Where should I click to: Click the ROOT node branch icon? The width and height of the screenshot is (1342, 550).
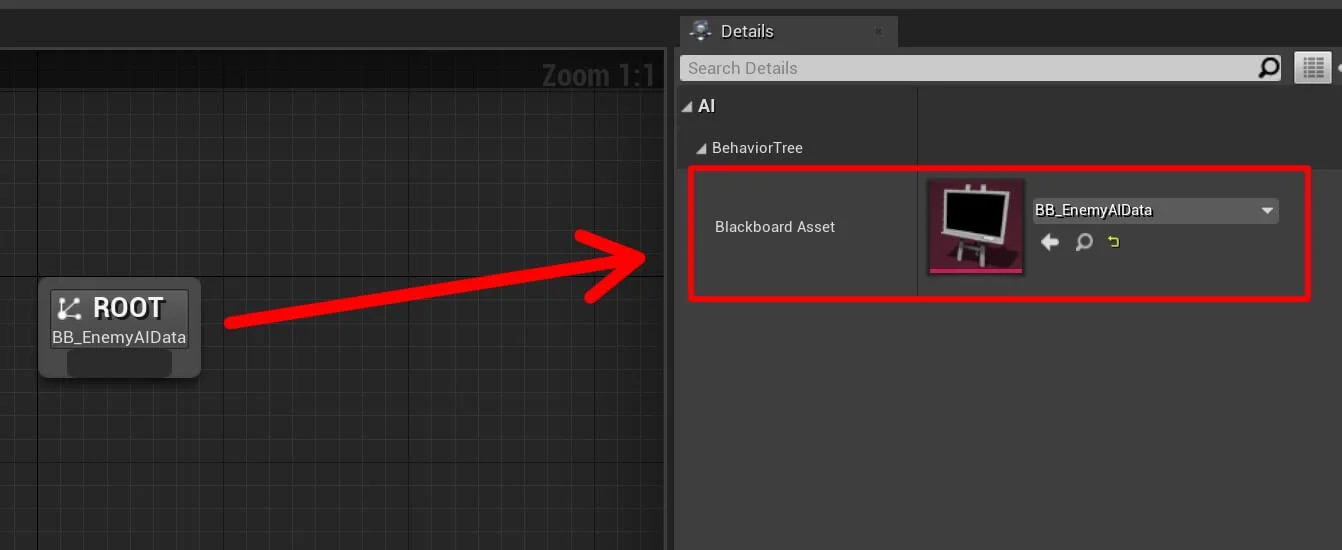70,308
